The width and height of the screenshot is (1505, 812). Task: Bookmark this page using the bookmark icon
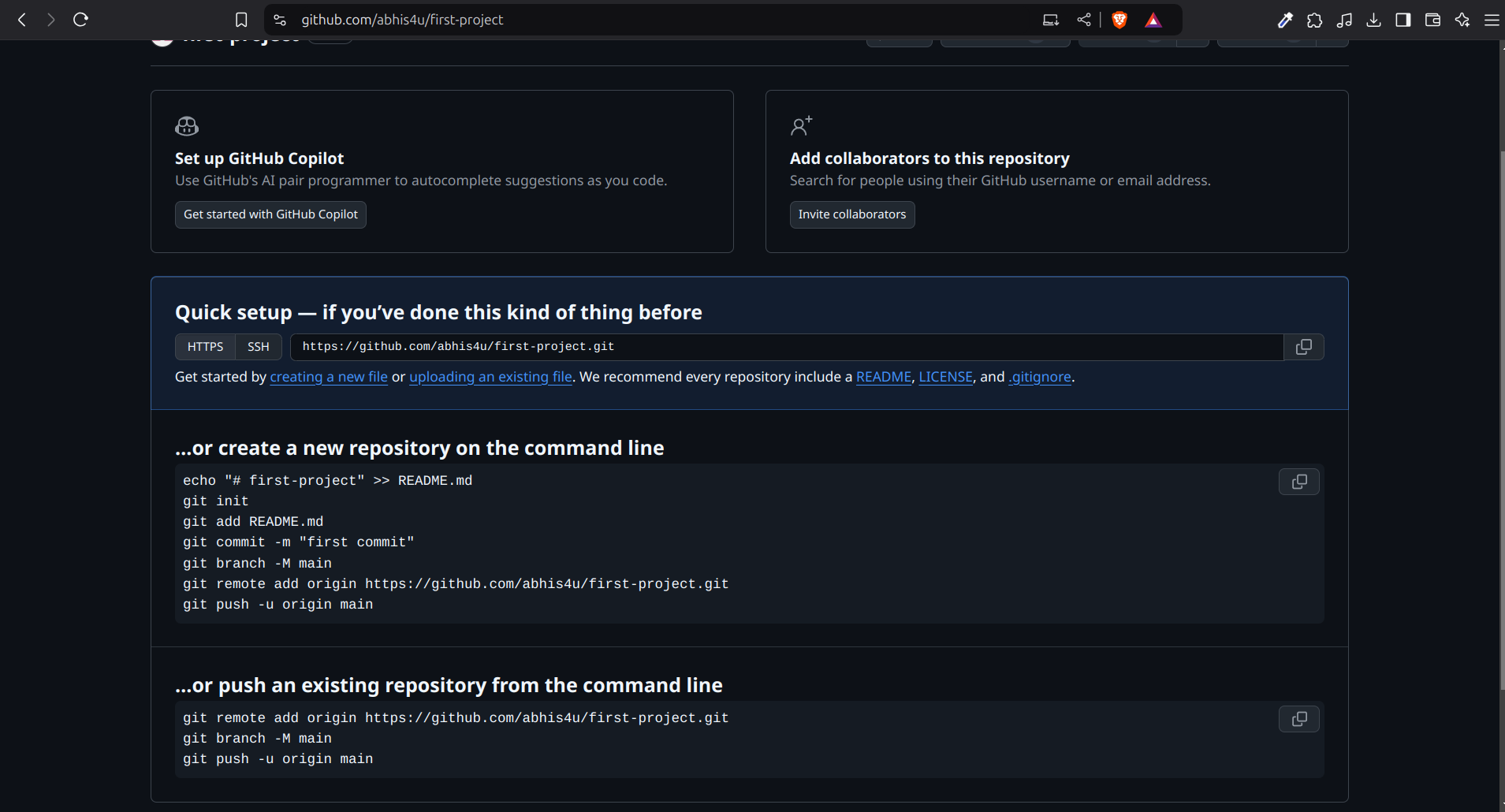[x=241, y=20]
